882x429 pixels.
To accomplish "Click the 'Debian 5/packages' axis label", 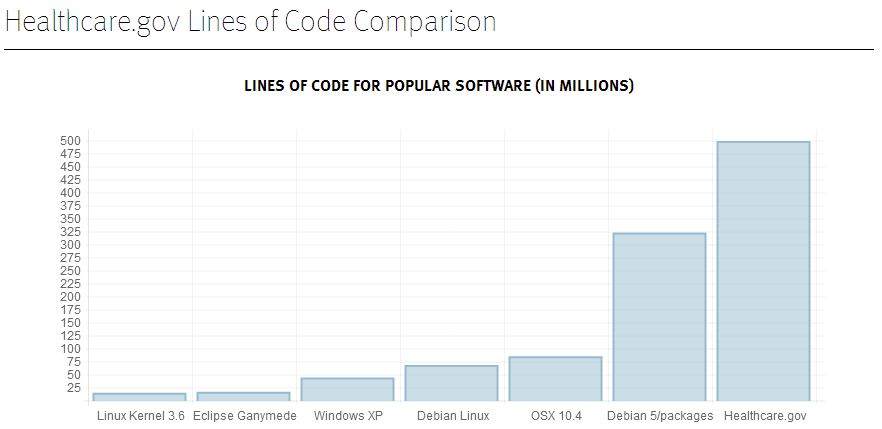I will [660, 417].
